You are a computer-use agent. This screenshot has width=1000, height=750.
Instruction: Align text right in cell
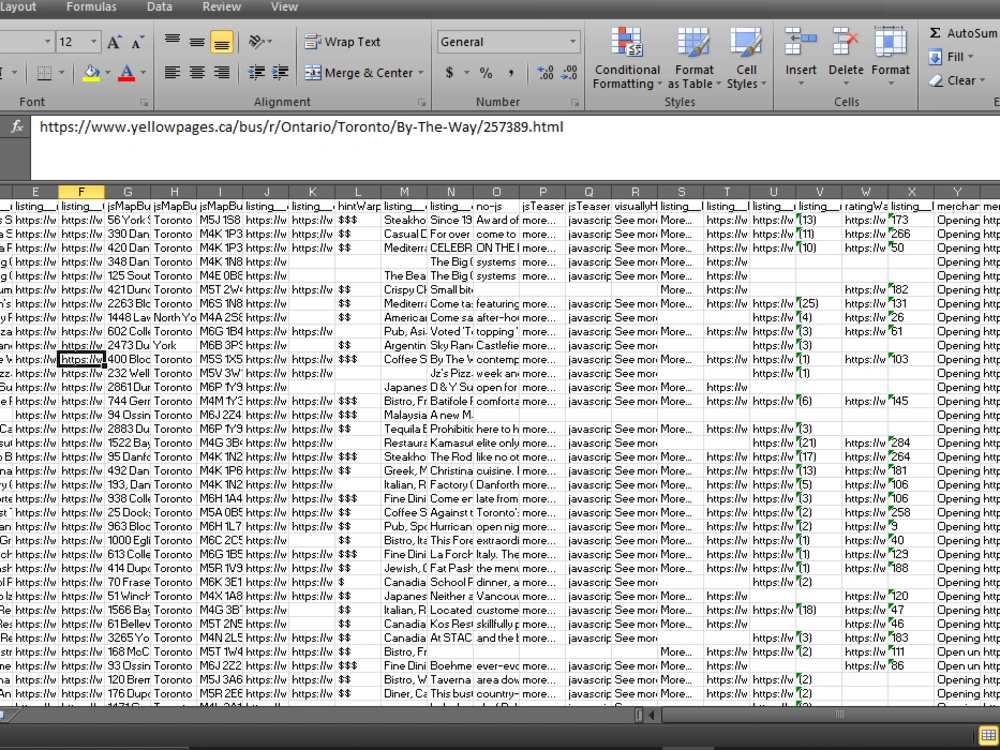(221, 72)
